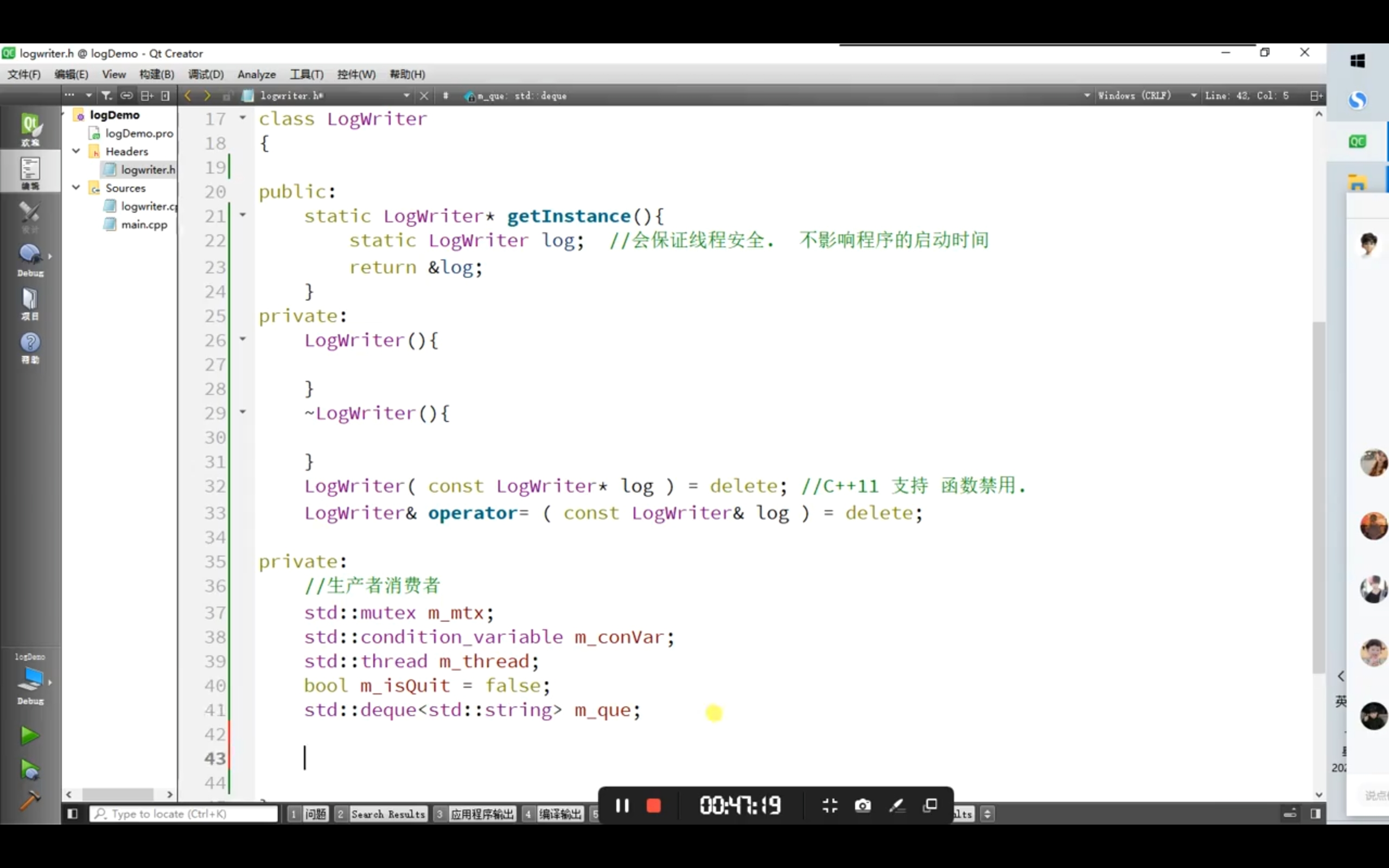This screenshot has width=1389, height=868.
Task: Collapse the Sources folder
Action: pos(76,188)
